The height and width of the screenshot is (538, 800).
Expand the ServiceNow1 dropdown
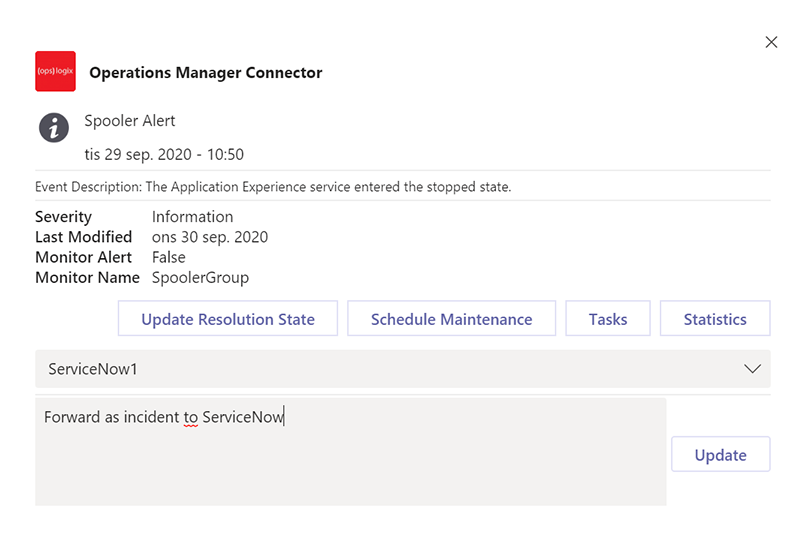pyautogui.click(x=403, y=369)
